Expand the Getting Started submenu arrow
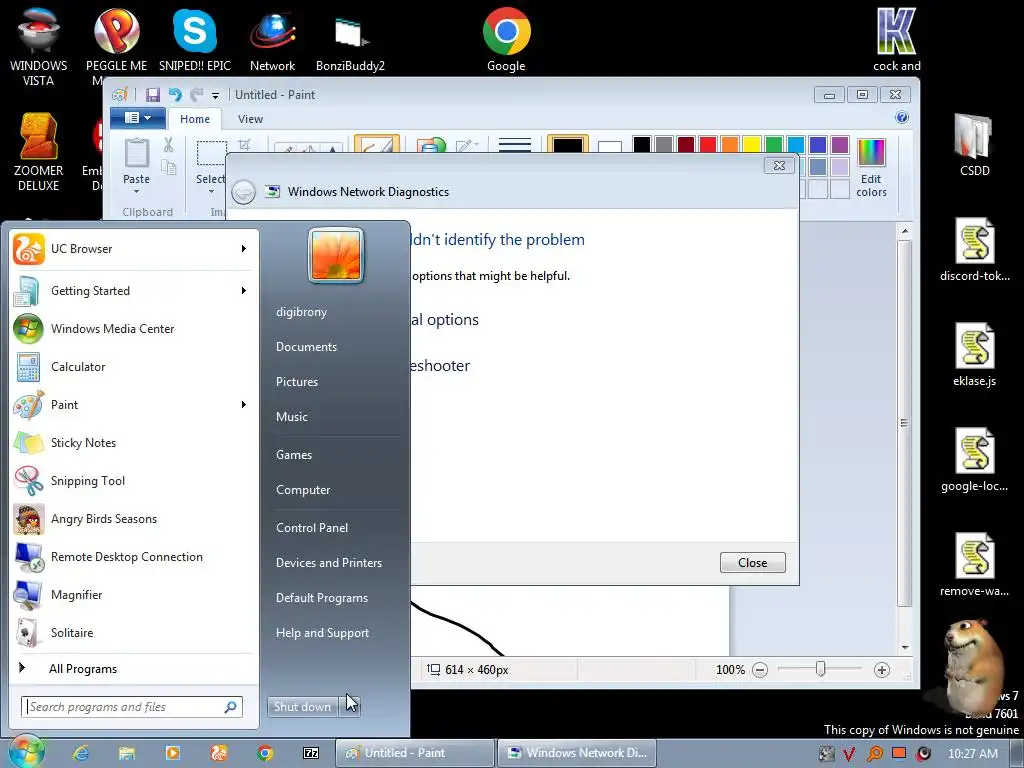1024x768 pixels. (244, 291)
